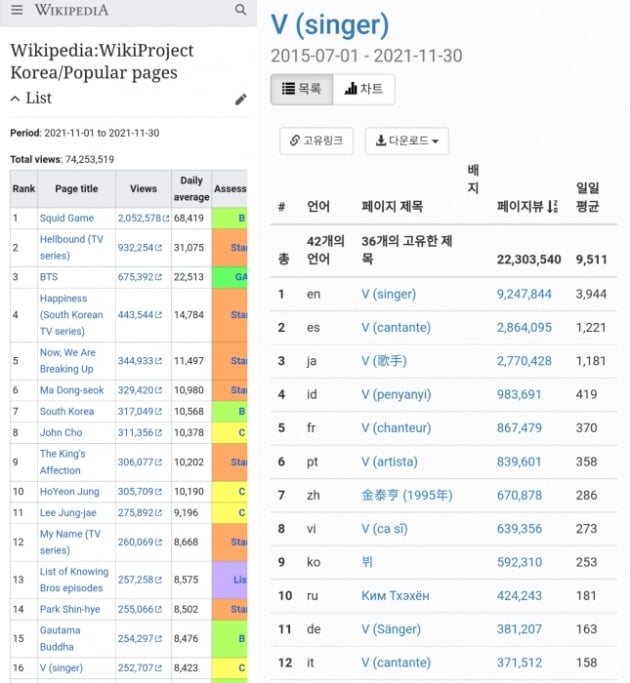Open the 金泰亨 (1995年) Chinese link

(x=407, y=495)
